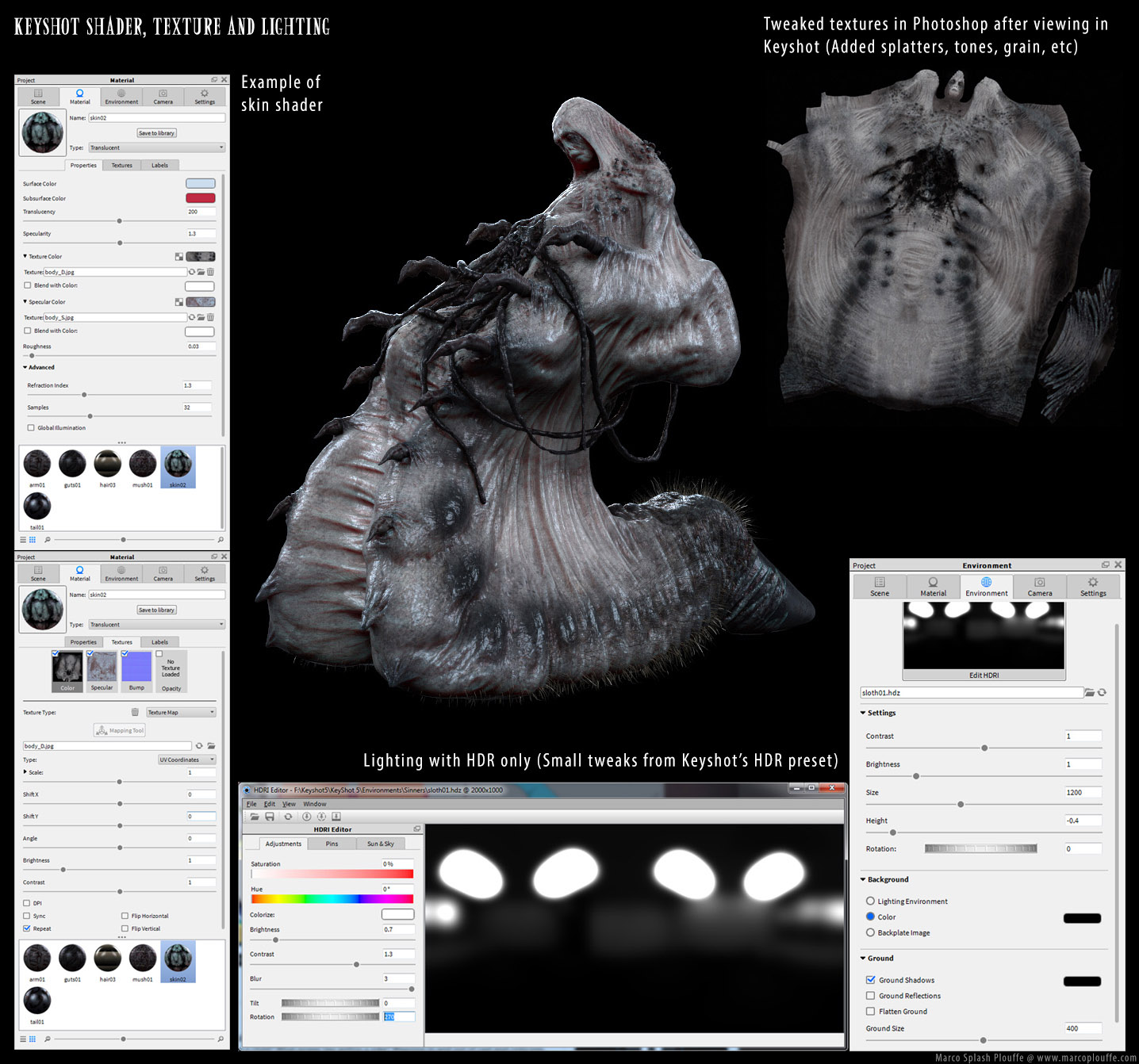
Task: Open the UV Coordinates dropdown
Action: (x=186, y=760)
